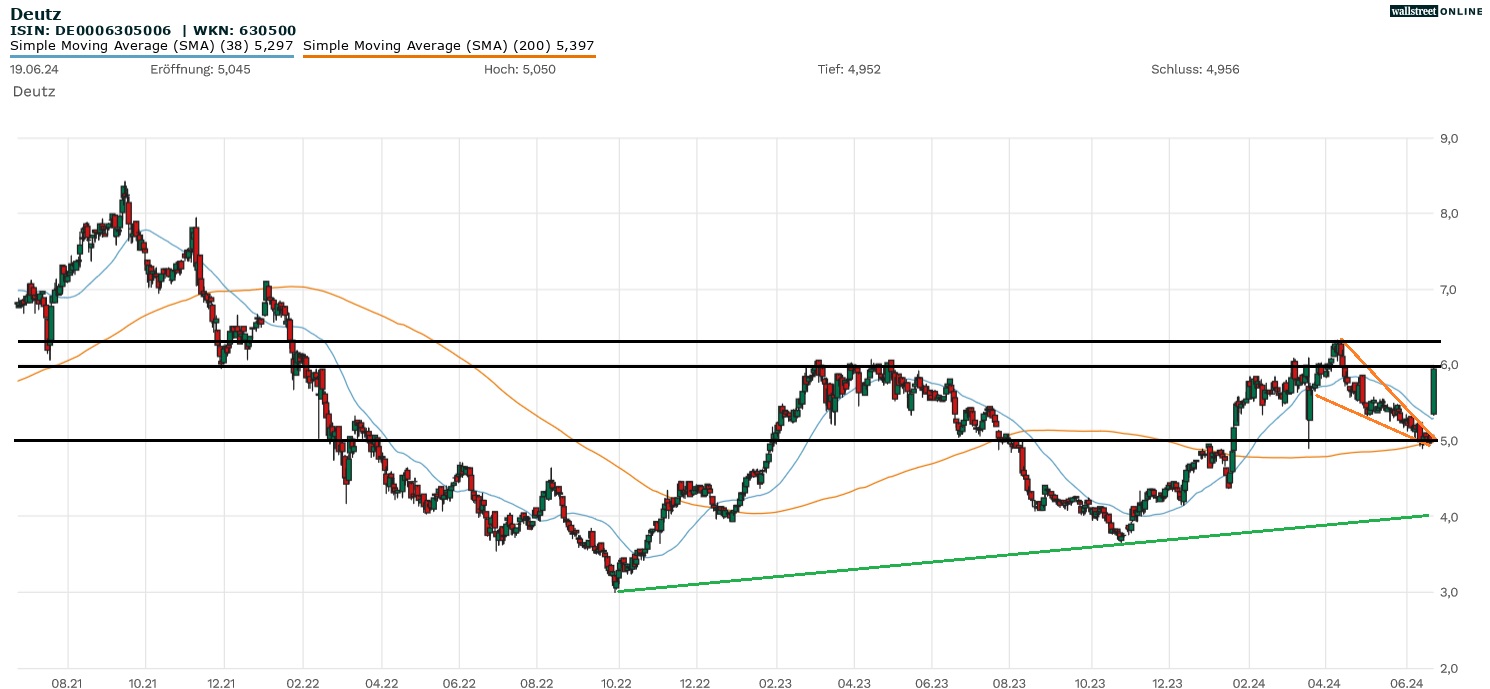1490x689 pixels.
Task: Click the 04.24 x-axis date label
Action: click(x=1324, y=683)
